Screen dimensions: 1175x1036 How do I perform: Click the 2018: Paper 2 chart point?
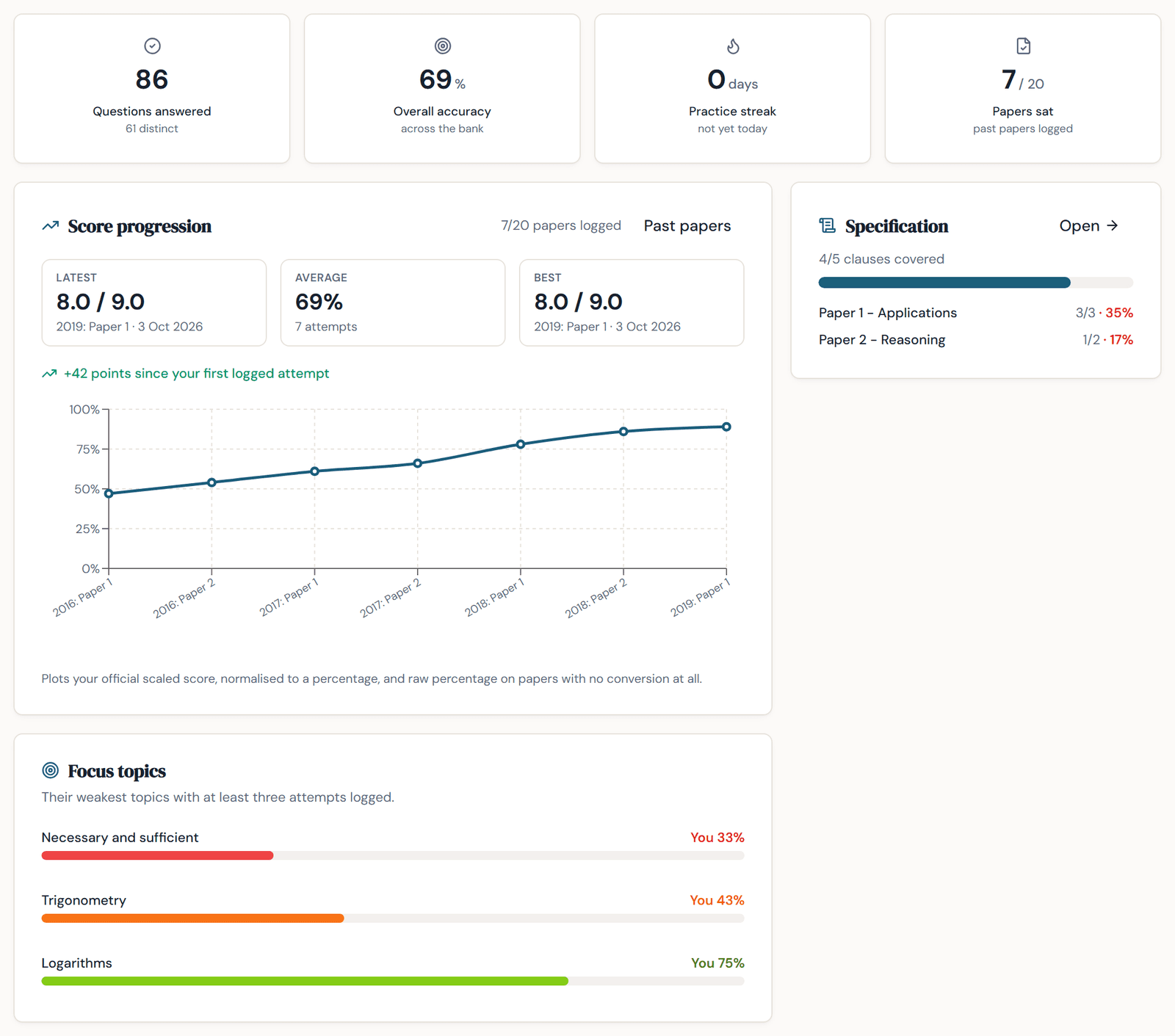tap(623, 432)
